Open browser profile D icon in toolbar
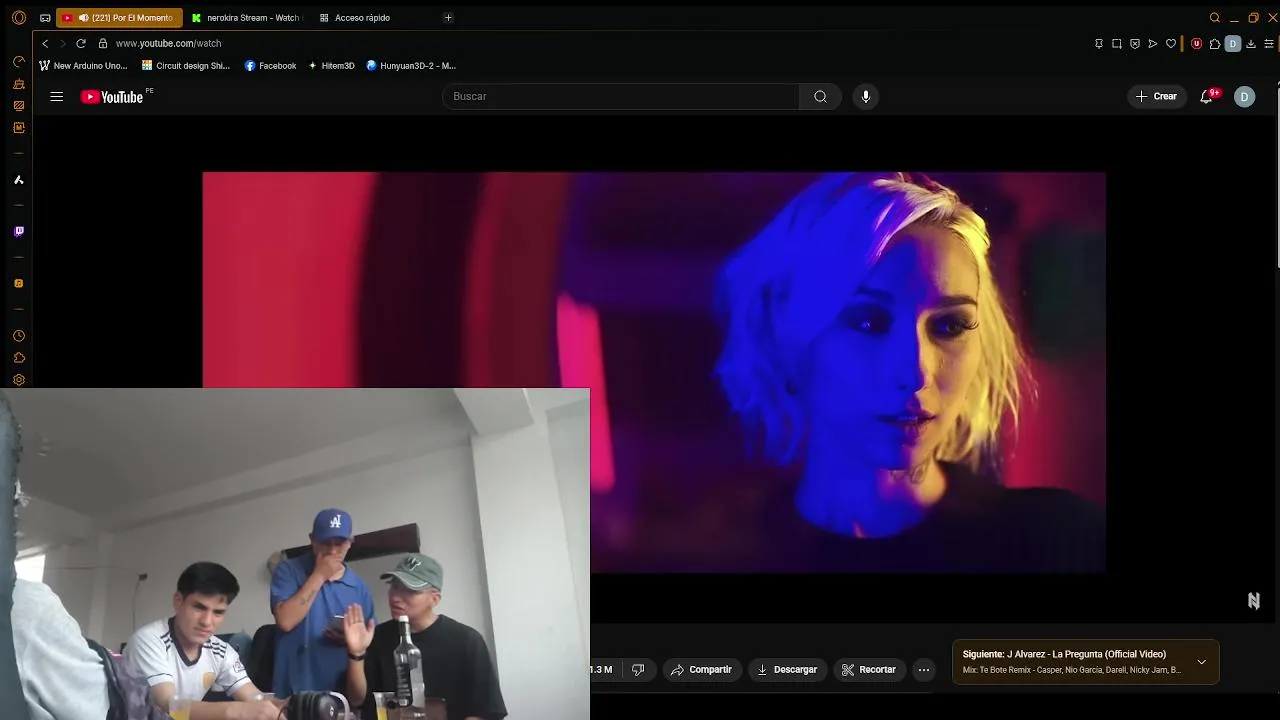The image size is (1280, 720). tap(1233, 44)
